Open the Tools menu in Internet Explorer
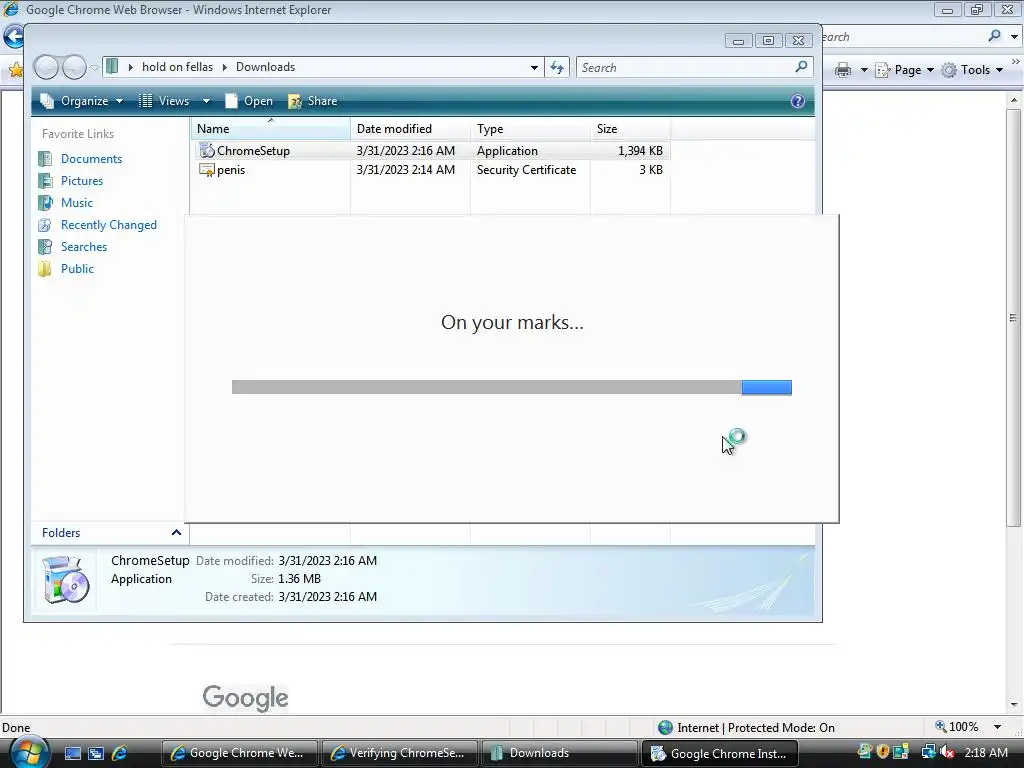The width and height of the screenshot is (1024, 768). (x=972, y=70)
